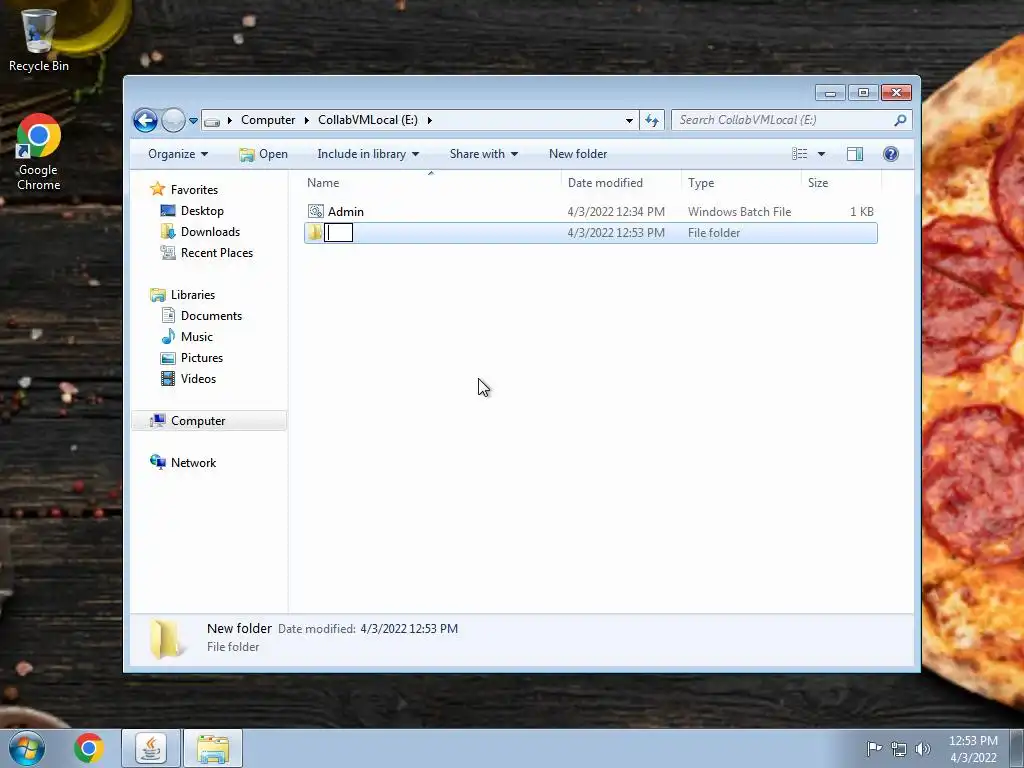The height and width of the screenshot is (768, 1024).
Task: Click the 1 KB size cell
Action: point(861,212)
